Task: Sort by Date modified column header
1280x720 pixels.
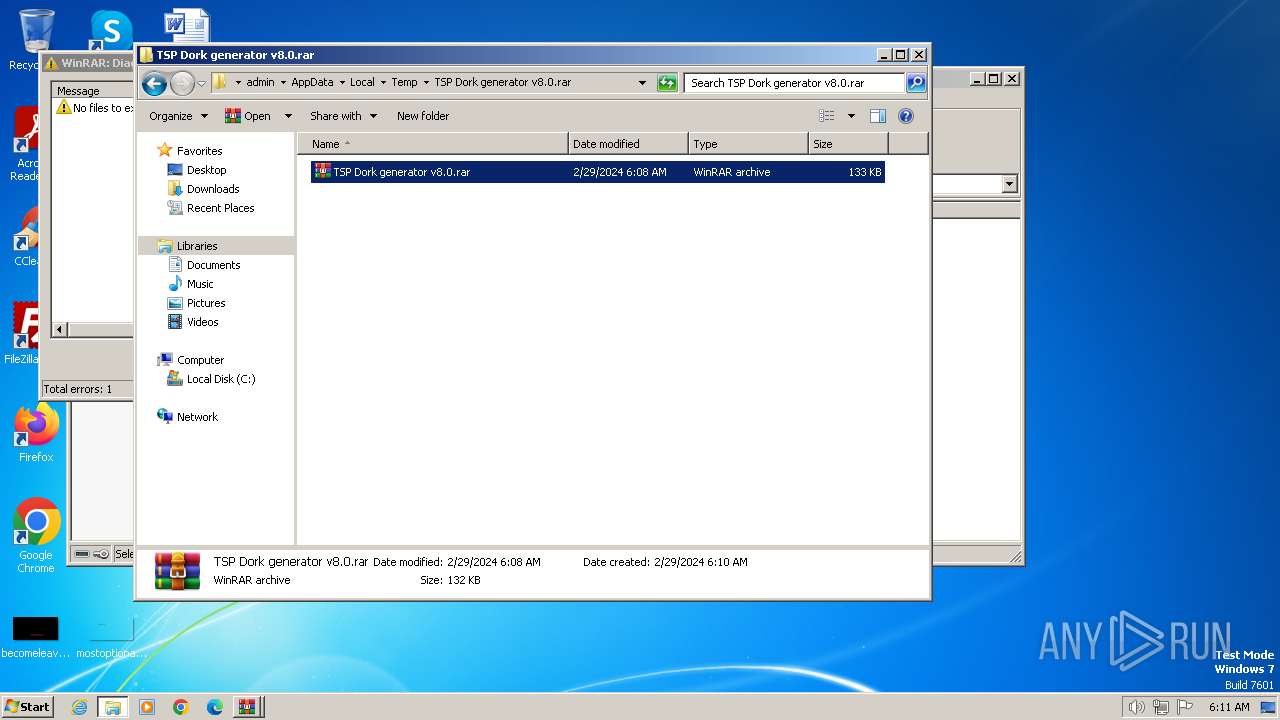Action: 628,144
